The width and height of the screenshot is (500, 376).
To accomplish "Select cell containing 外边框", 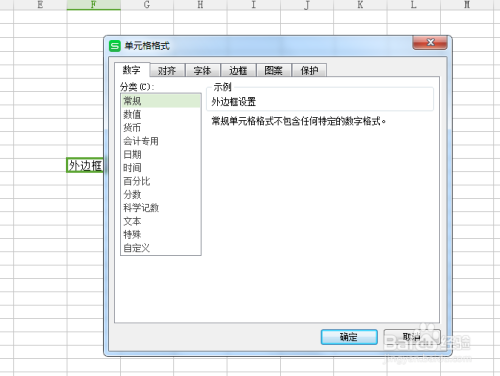I will coord(85,165).
